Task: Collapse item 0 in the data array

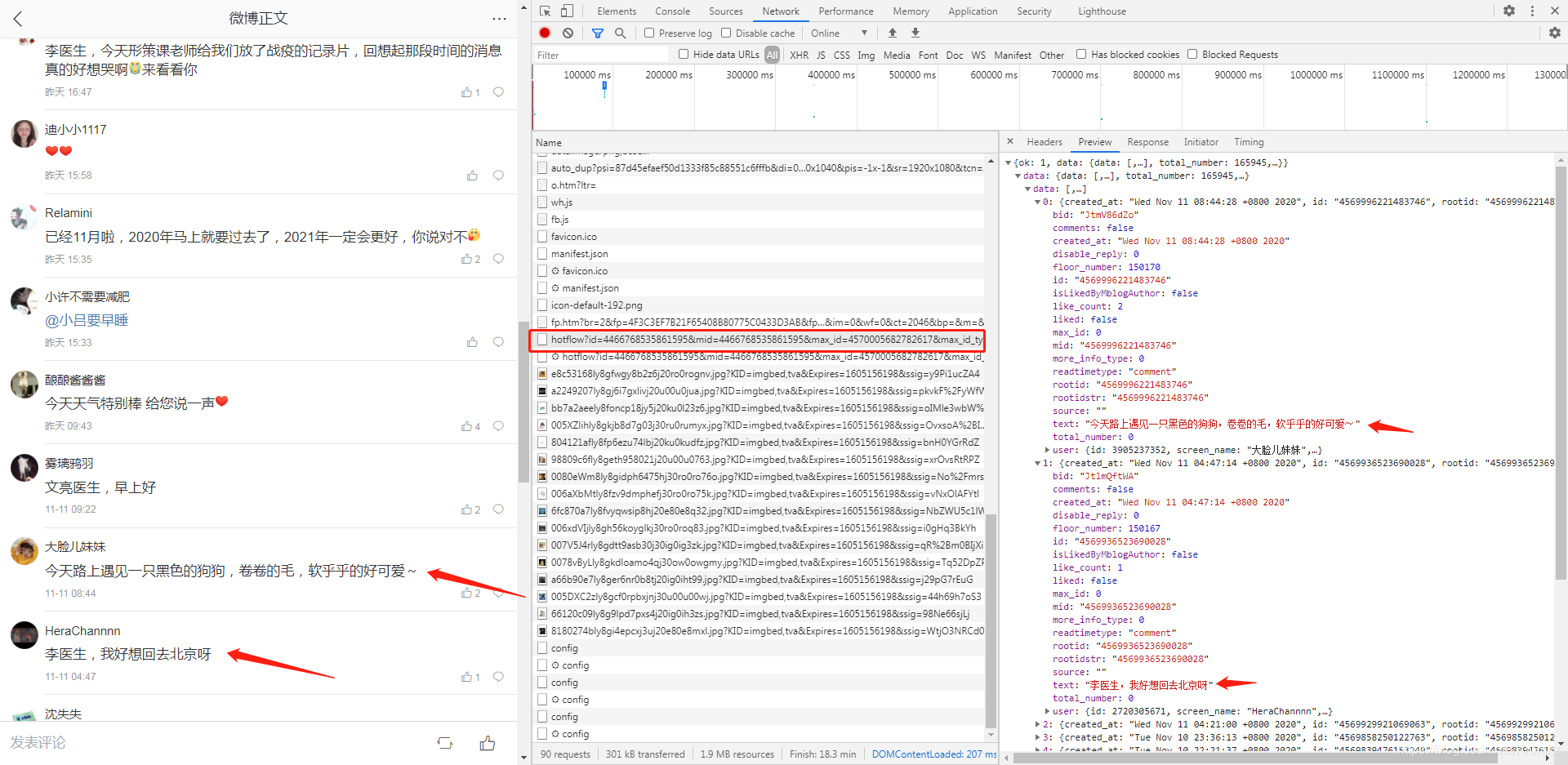Action: pyautogui.click(x=1038, y=202)
